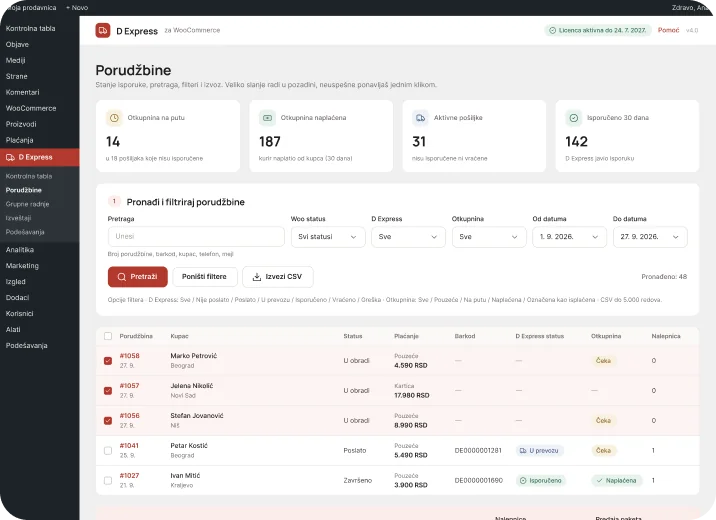Open Grupne radnje submenu item
The width and height of the screenshot is (716, 520).
(x=27, y=204)
